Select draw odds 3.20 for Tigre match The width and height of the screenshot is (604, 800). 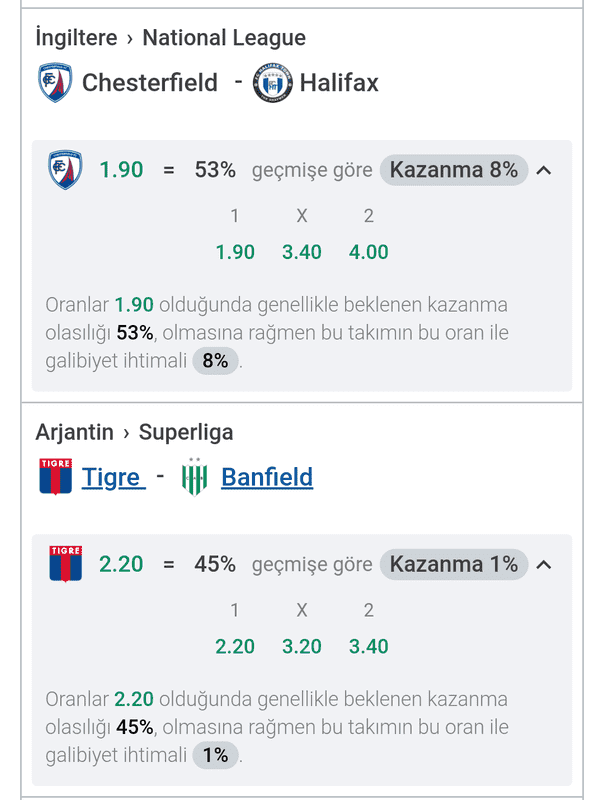tap(301, 646)
